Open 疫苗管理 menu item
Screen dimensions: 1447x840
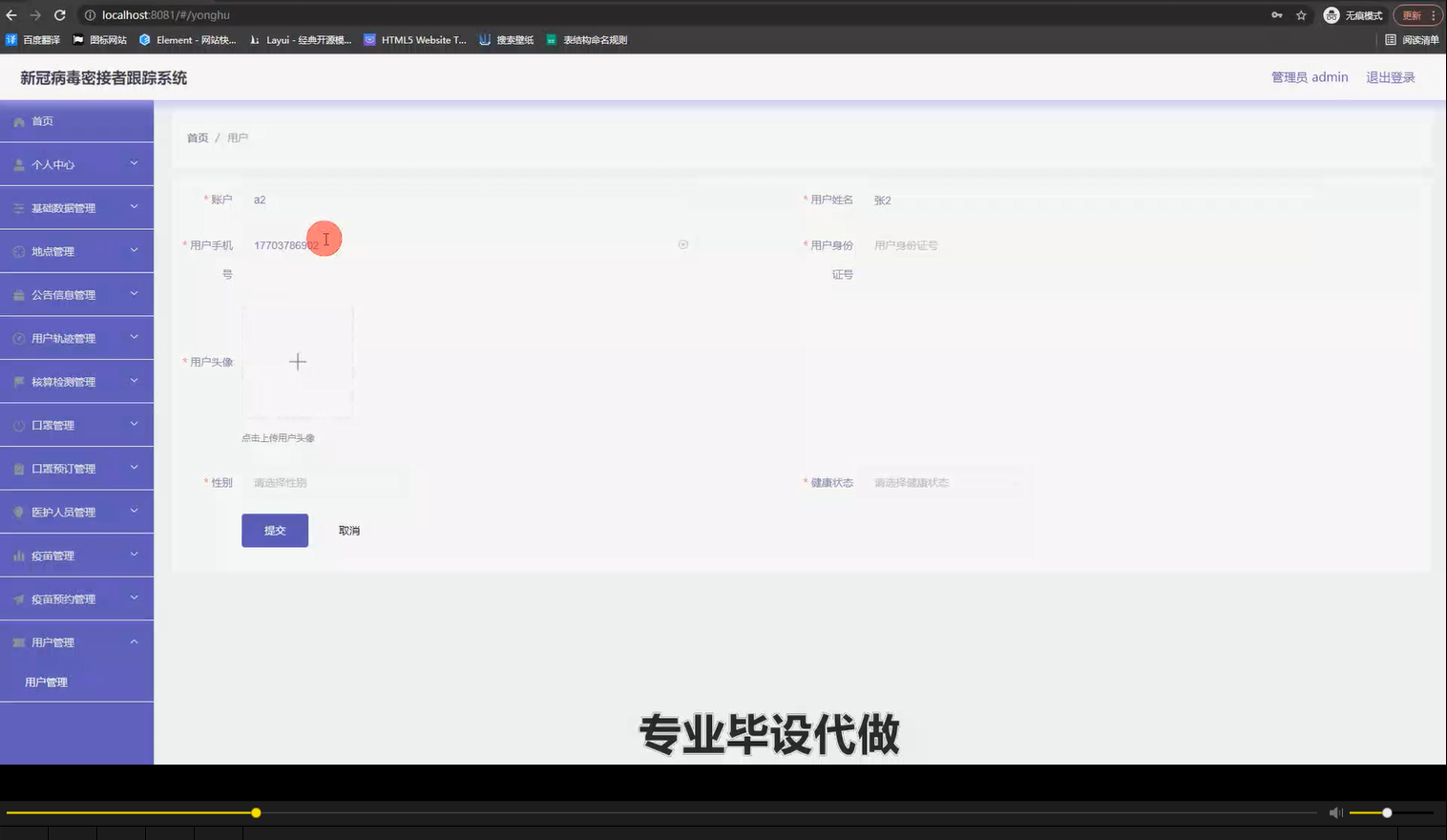(x=76, y=556)
